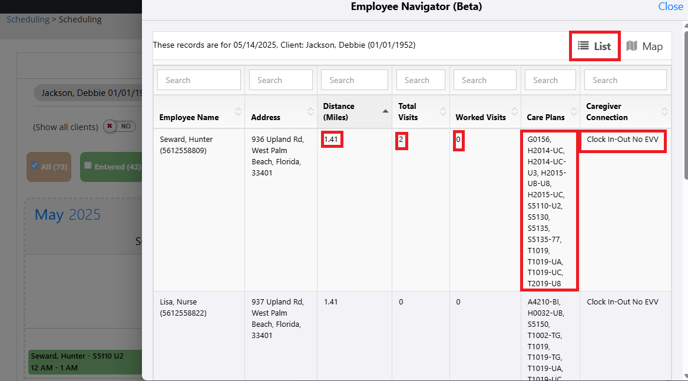The image size is (688, 381).
Task: Click the Map view icon
Action: pyautogui.click(x=631, y=46)
